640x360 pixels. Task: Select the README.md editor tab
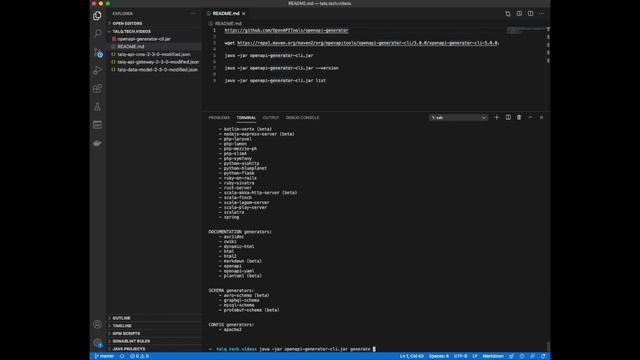[226, 13]
